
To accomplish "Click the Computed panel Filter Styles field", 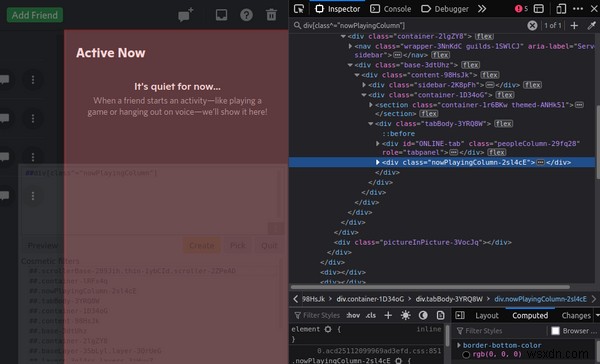I will (x=500, y=331).
